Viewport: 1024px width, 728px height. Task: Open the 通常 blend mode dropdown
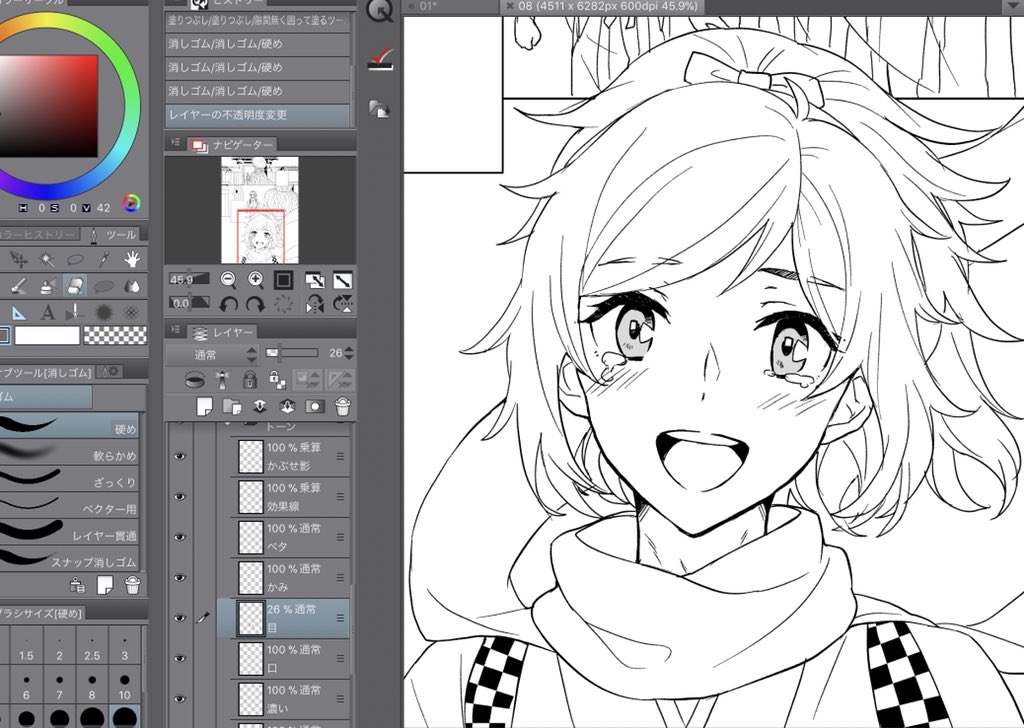coord(212,355)
